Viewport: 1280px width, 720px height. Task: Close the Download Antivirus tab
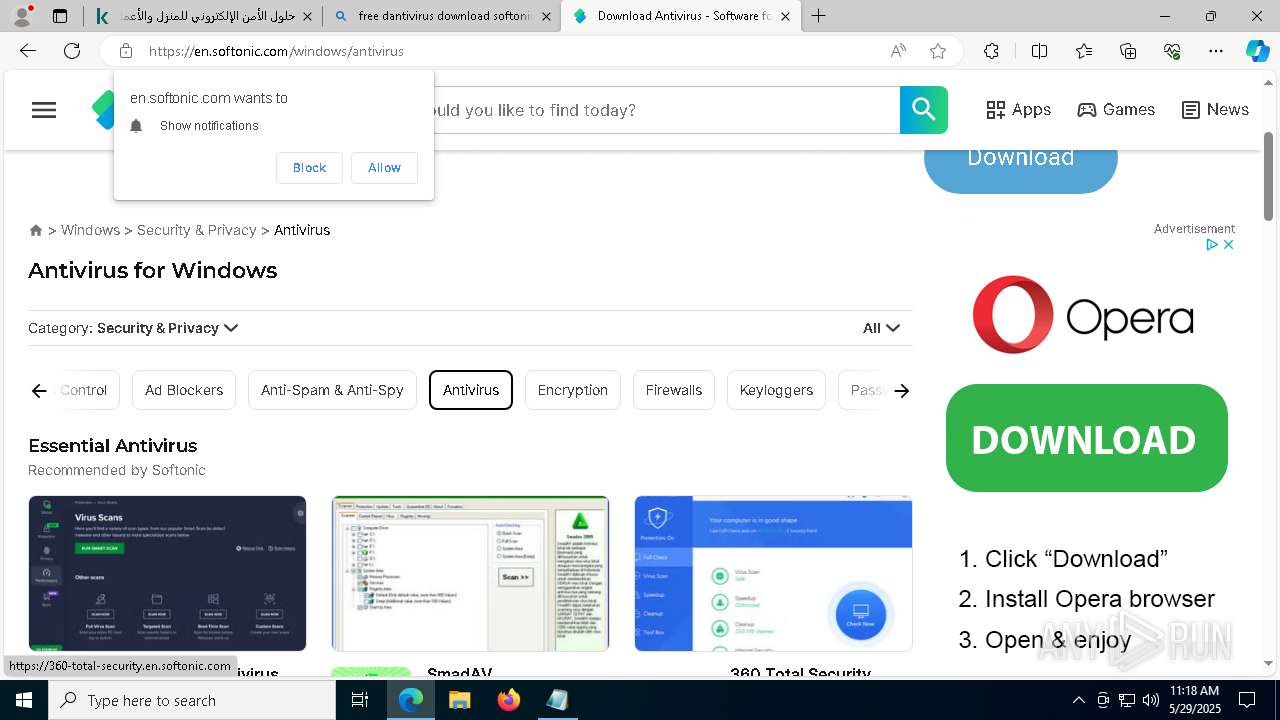pyautogui.click(x=785, y=16)
